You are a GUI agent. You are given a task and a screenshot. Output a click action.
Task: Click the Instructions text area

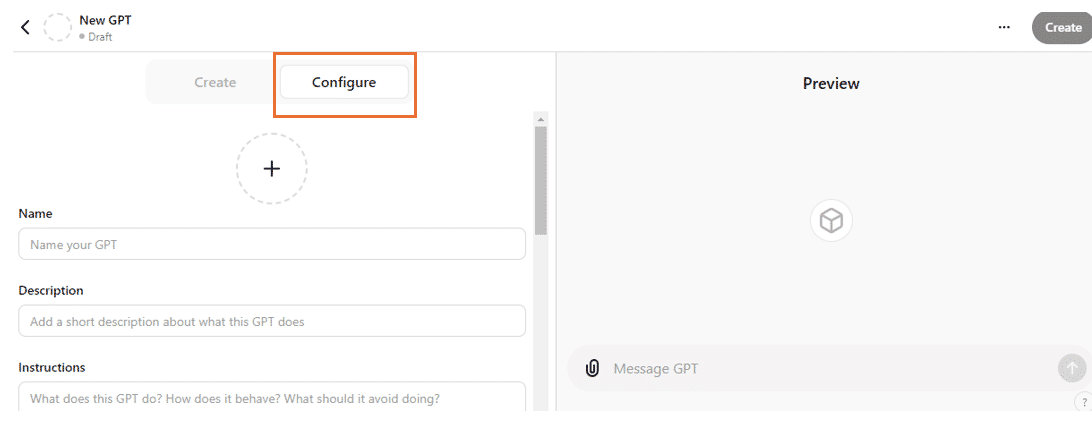[x=272, y=397]
